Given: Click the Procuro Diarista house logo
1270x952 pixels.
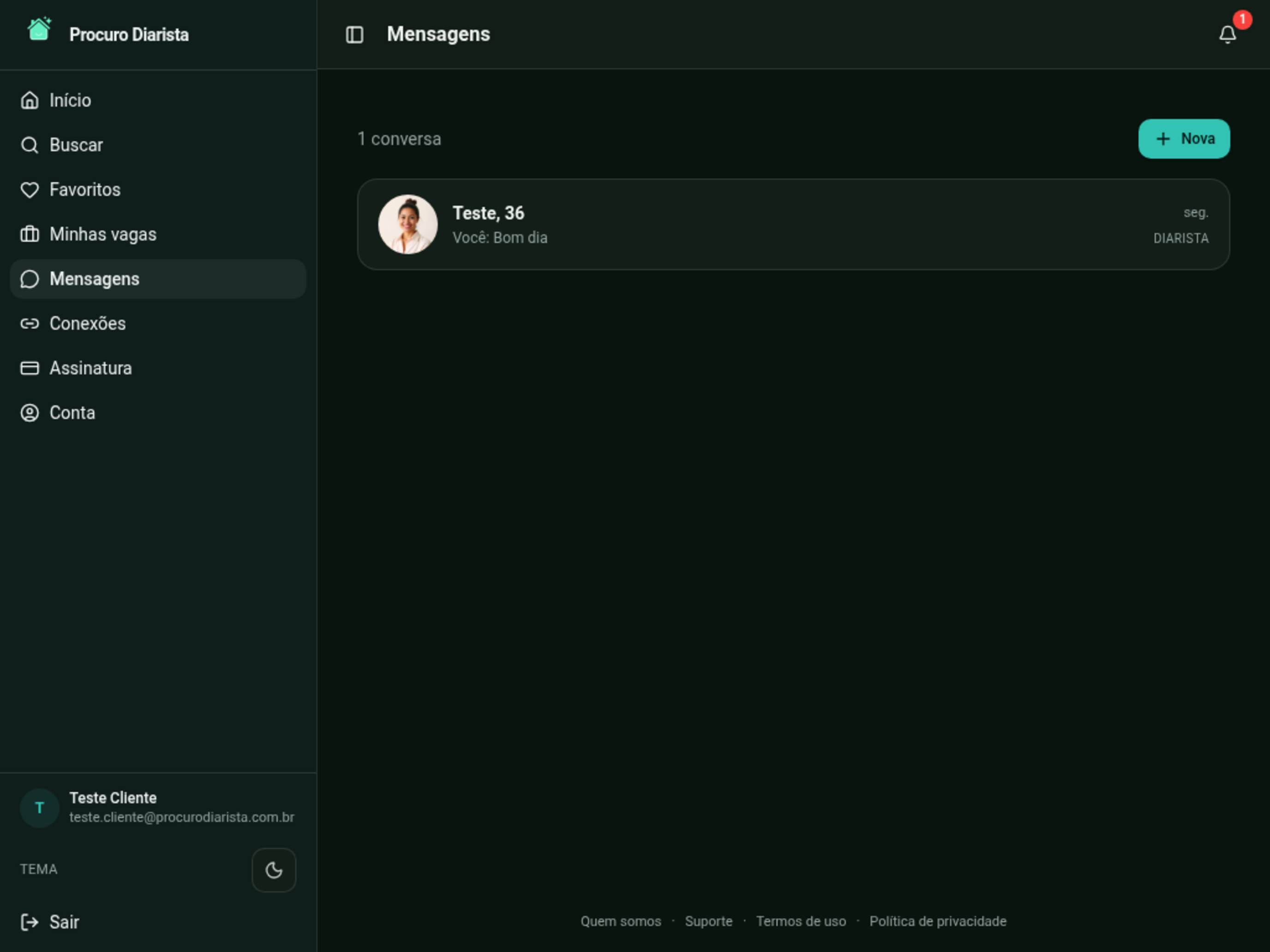Looking at the screenshot, I should [x=39, y=29].
